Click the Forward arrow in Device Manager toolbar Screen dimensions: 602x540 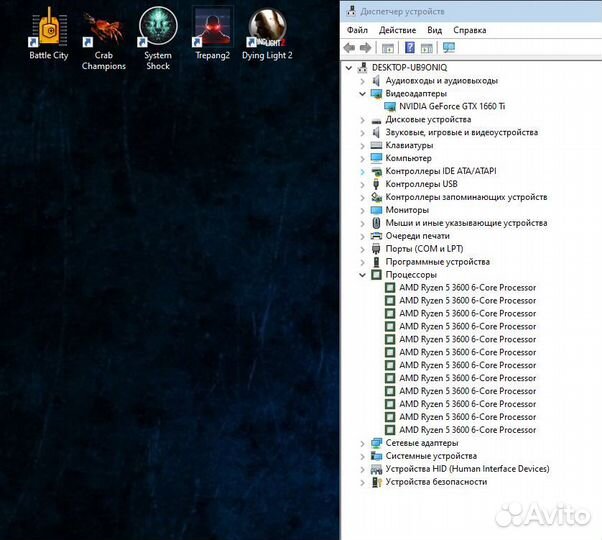(x=366, y=48)
